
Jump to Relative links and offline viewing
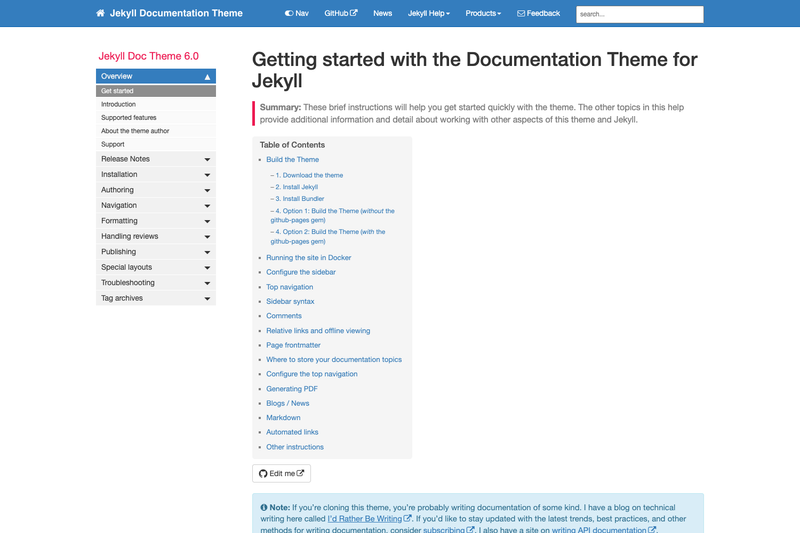318,331
